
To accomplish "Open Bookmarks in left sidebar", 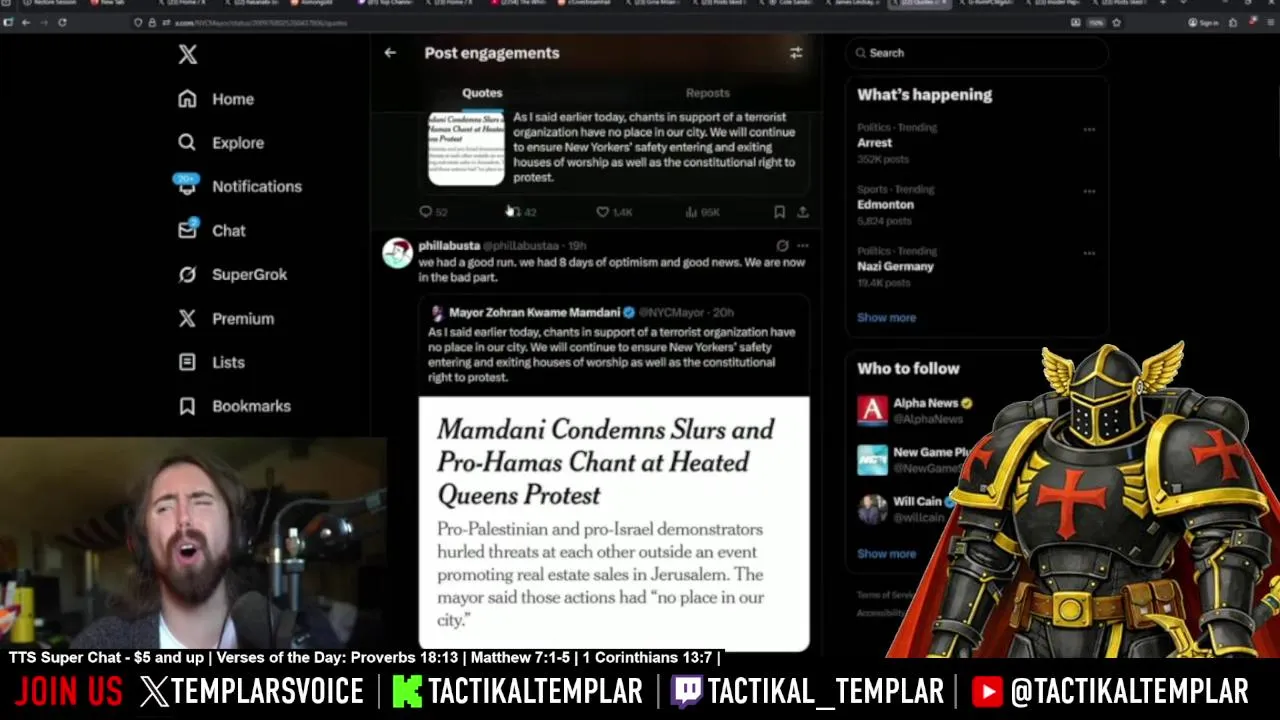I will tap(234, 406).
